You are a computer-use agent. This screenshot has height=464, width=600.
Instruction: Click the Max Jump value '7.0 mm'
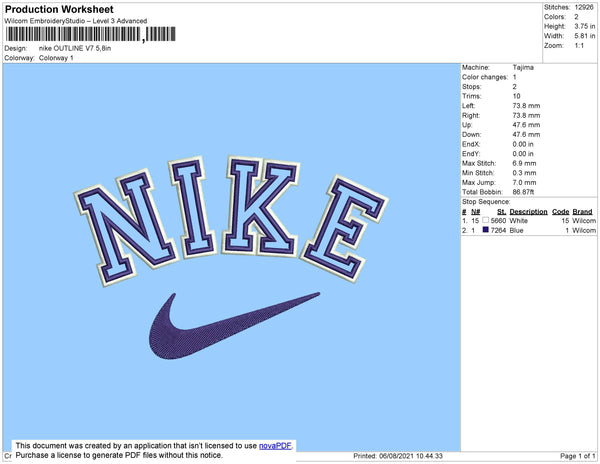pyautogui.click(x=524, y=182)
